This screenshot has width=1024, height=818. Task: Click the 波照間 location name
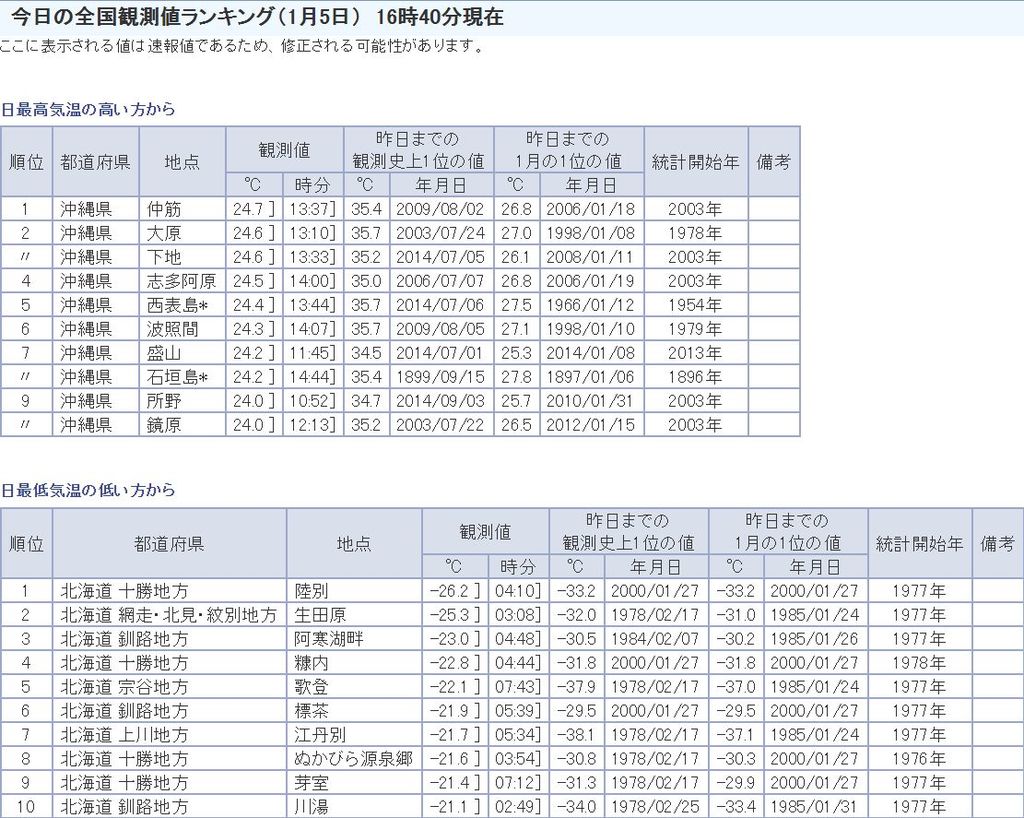(173, 329)
